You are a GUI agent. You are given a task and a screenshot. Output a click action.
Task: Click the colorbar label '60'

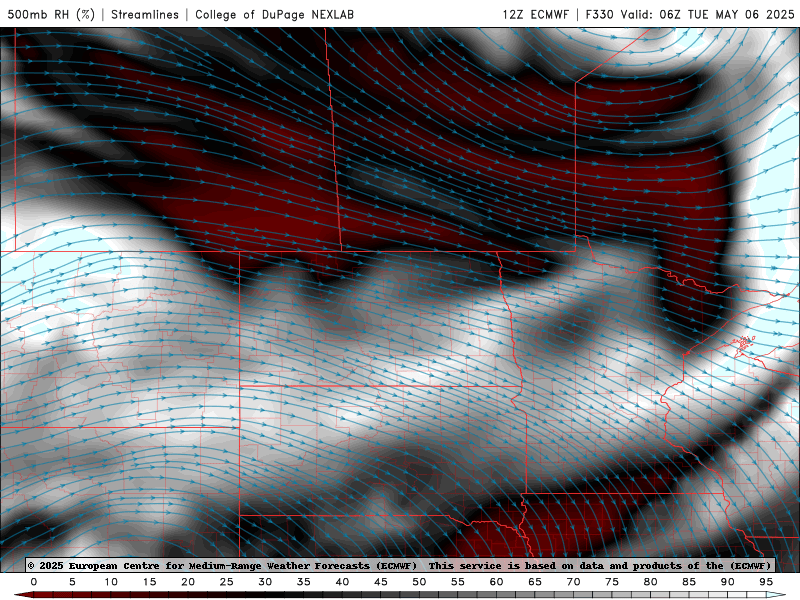point(496,582)
